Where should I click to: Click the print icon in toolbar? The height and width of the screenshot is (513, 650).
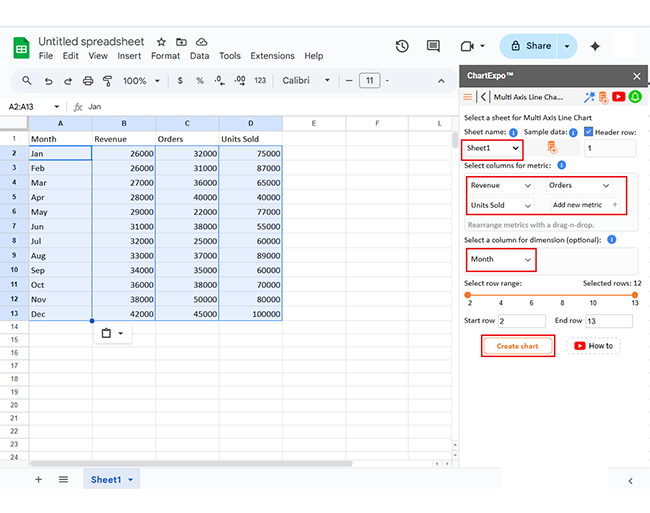pos(89,81)
